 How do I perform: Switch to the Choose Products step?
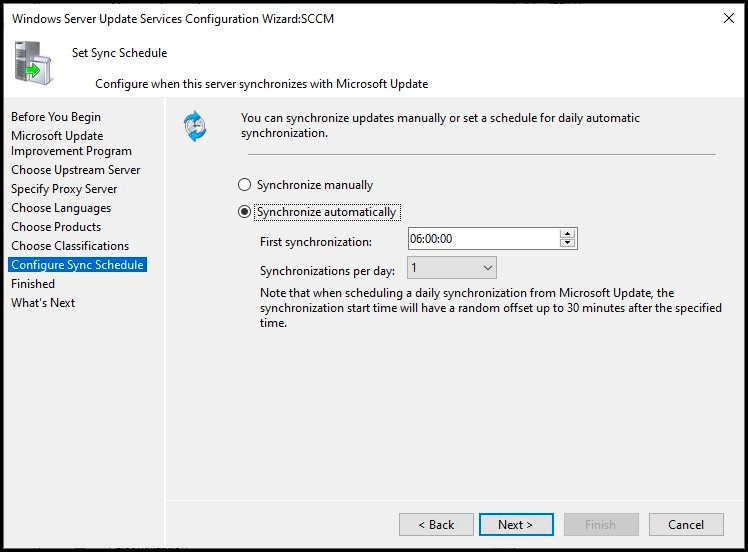tap(56, 227)
